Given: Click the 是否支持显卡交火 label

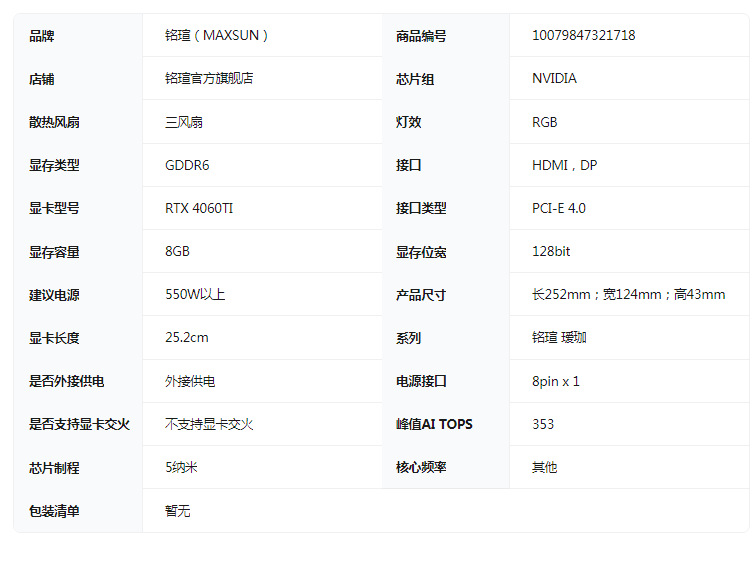Looking at the screenshot, I should point(79,424).
